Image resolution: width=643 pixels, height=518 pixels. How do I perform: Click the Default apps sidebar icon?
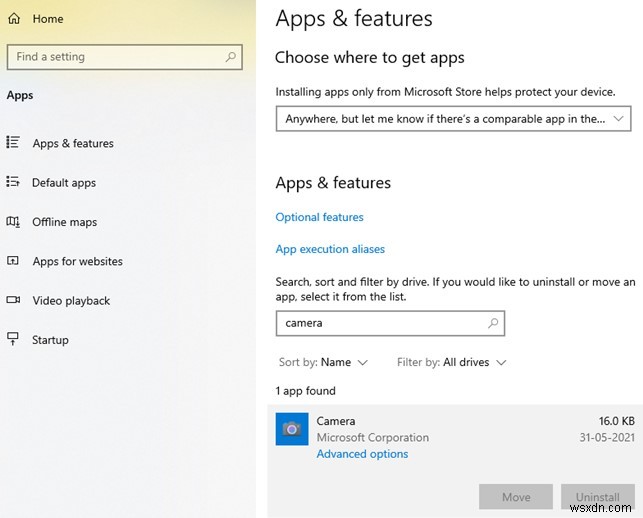click(x=13, y=181)
